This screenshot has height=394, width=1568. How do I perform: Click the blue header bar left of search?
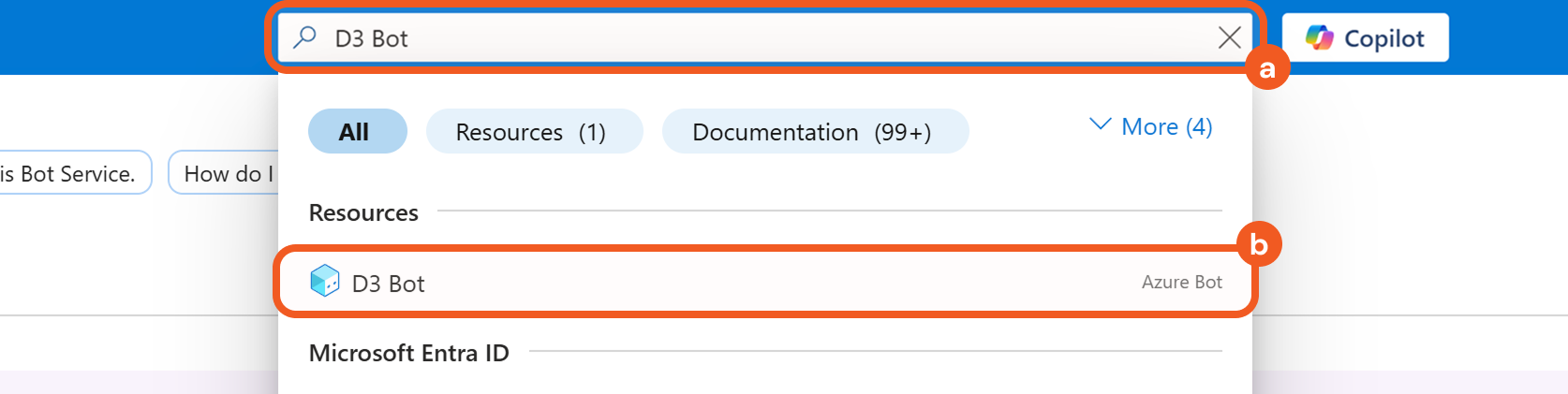click(x=131, y=37)
